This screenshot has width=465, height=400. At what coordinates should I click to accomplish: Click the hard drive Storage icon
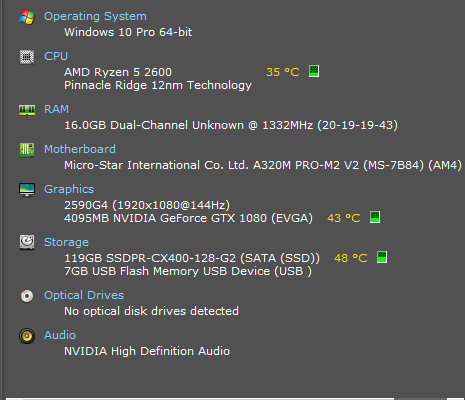coord(27,242)
